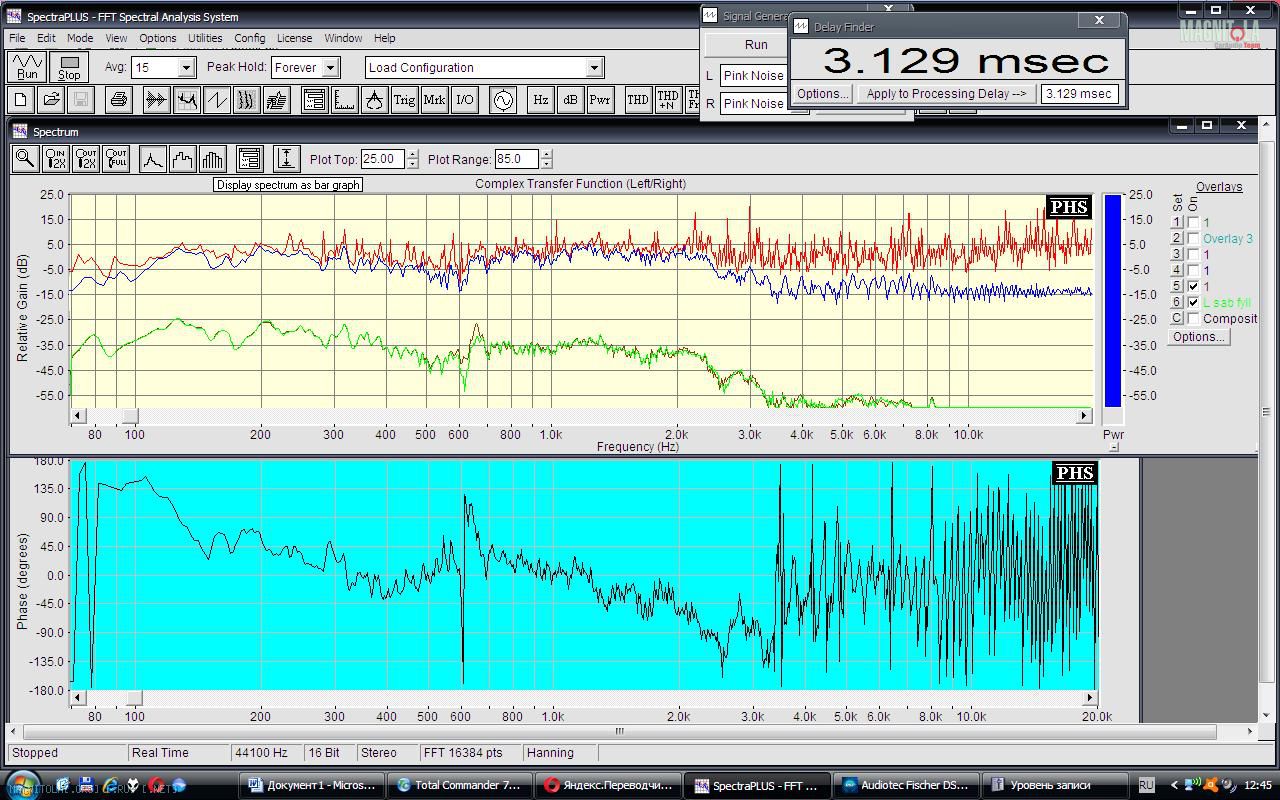Click the THD toolbar button

tap(638, 100)
